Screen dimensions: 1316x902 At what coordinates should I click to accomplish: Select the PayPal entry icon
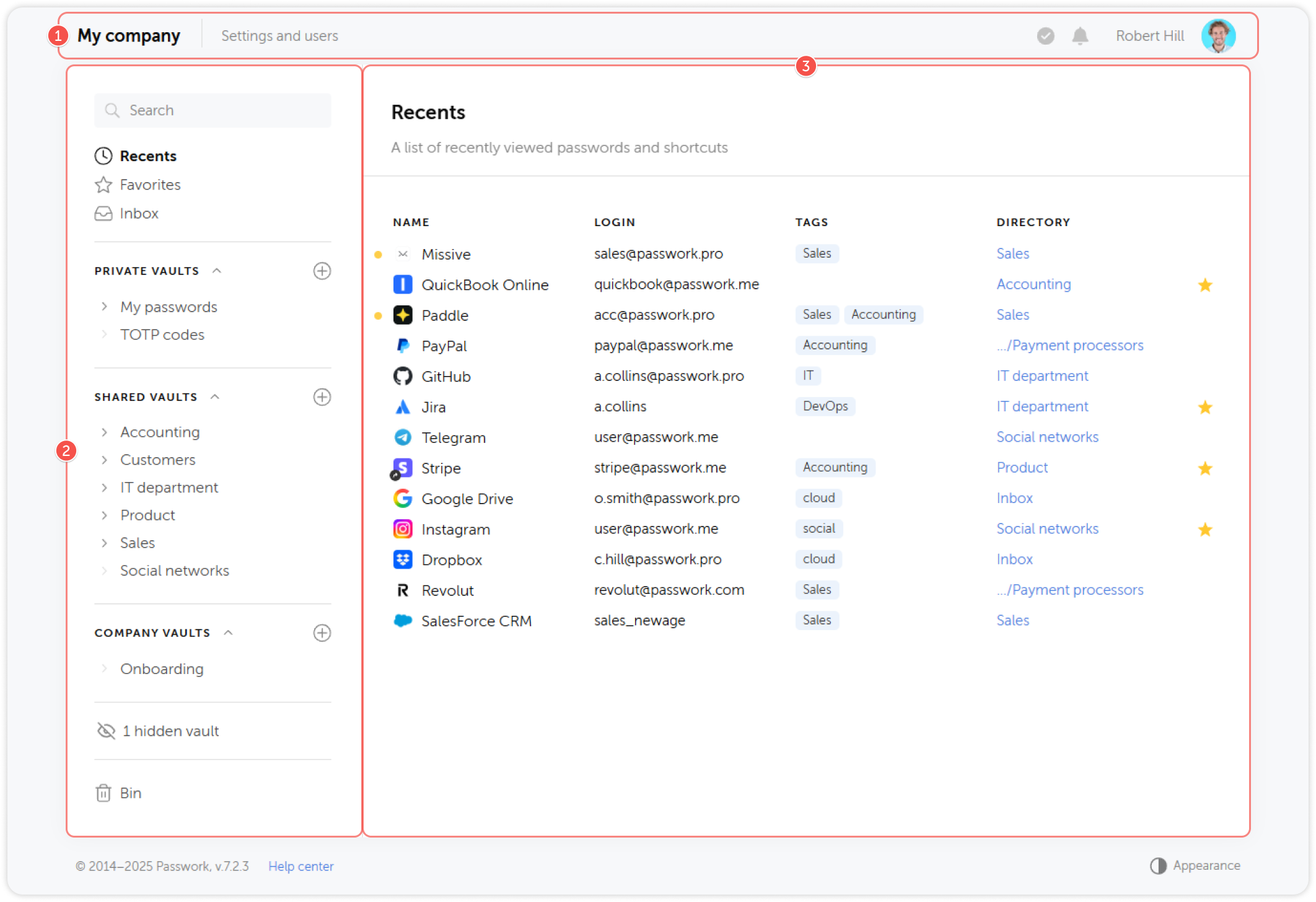[402, 345]
